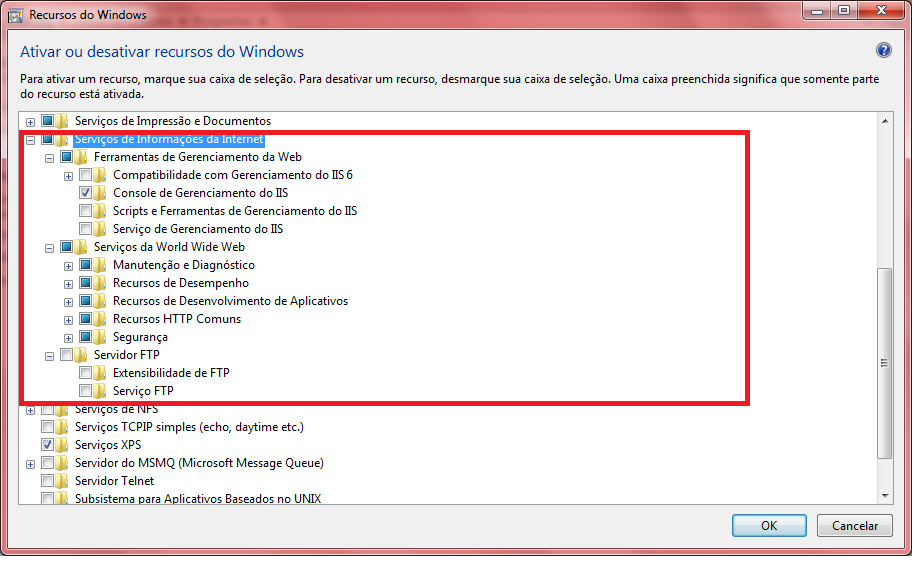Click the Recursos do Windows title bar icon

14,15
